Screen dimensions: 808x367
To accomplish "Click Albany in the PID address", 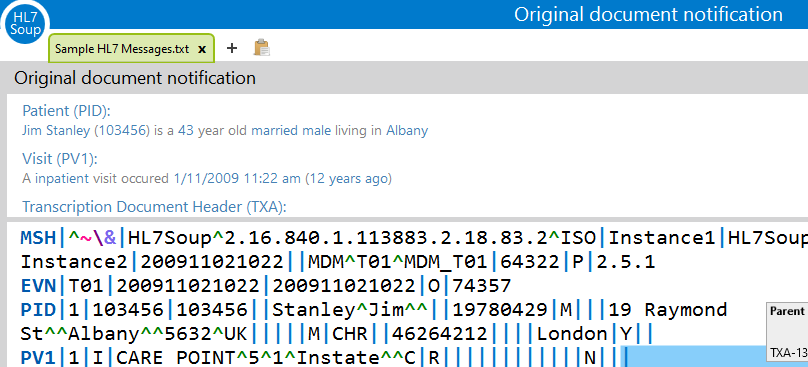I will [104, 335].
